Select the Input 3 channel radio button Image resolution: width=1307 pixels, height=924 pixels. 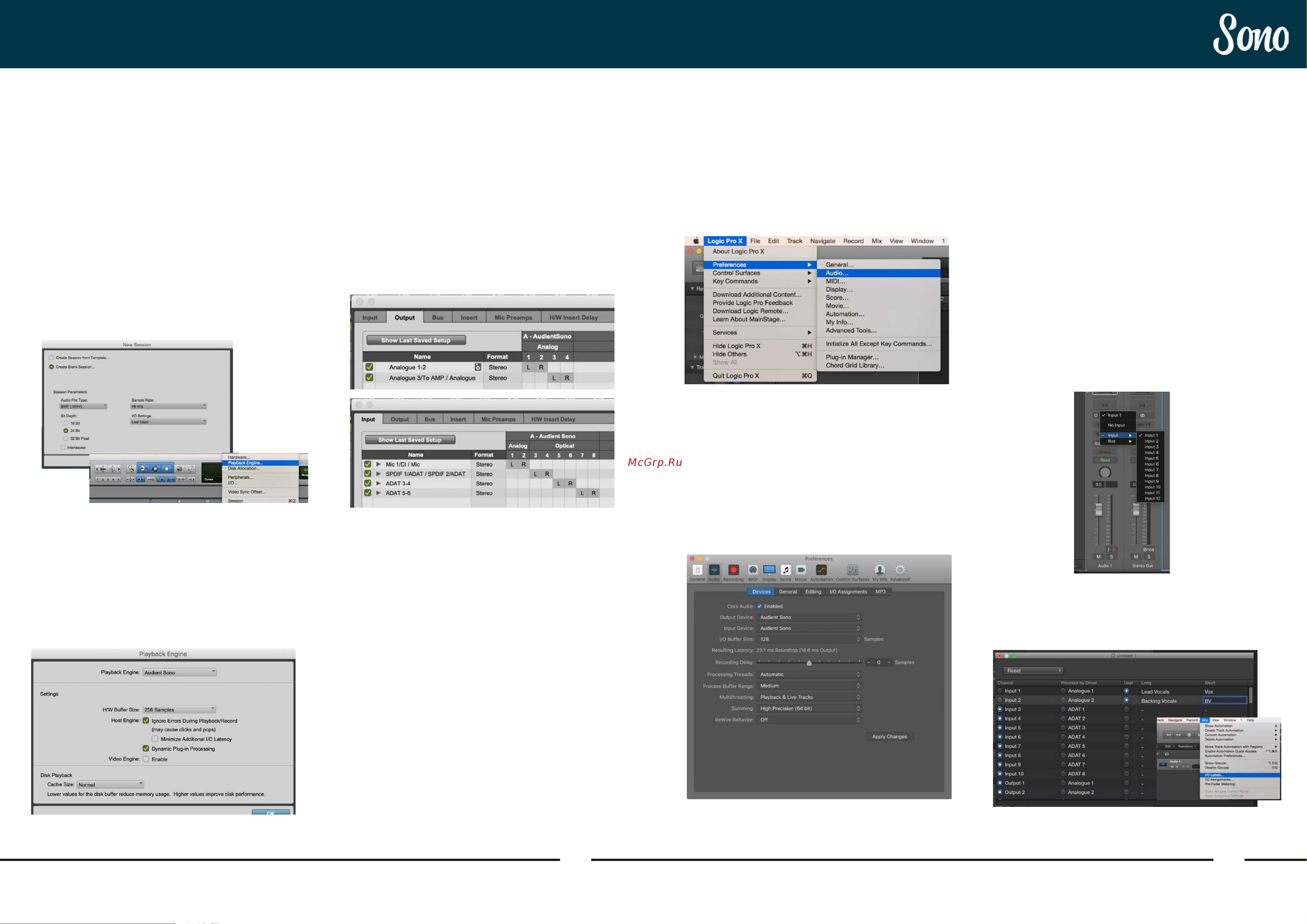pyautogui.click(x=1000, y=710)
